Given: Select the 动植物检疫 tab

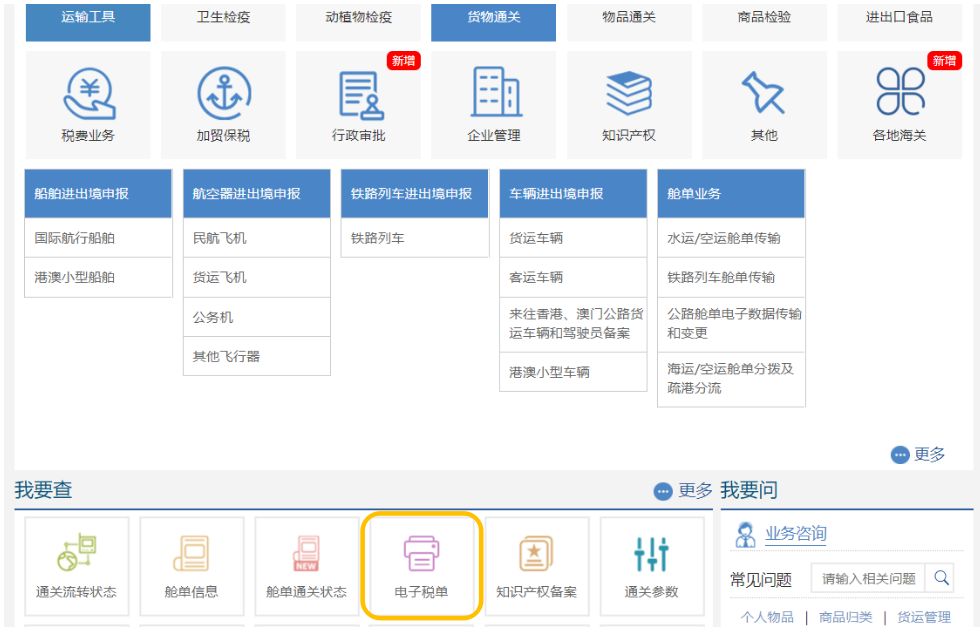Looking at the screenshot, I should (x=358, y=22).
